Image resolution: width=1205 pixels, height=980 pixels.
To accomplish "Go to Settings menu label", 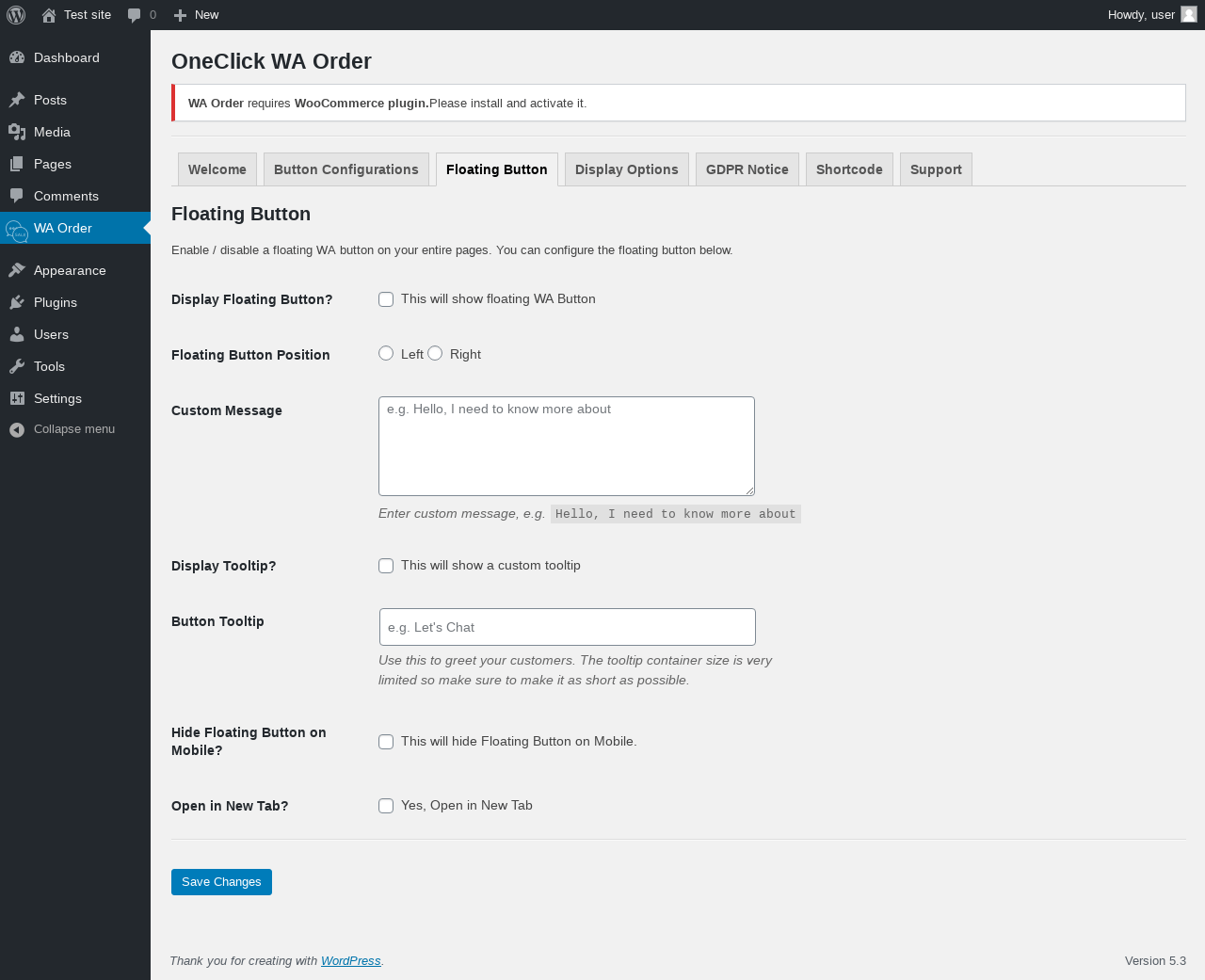I will pos(57,398).
